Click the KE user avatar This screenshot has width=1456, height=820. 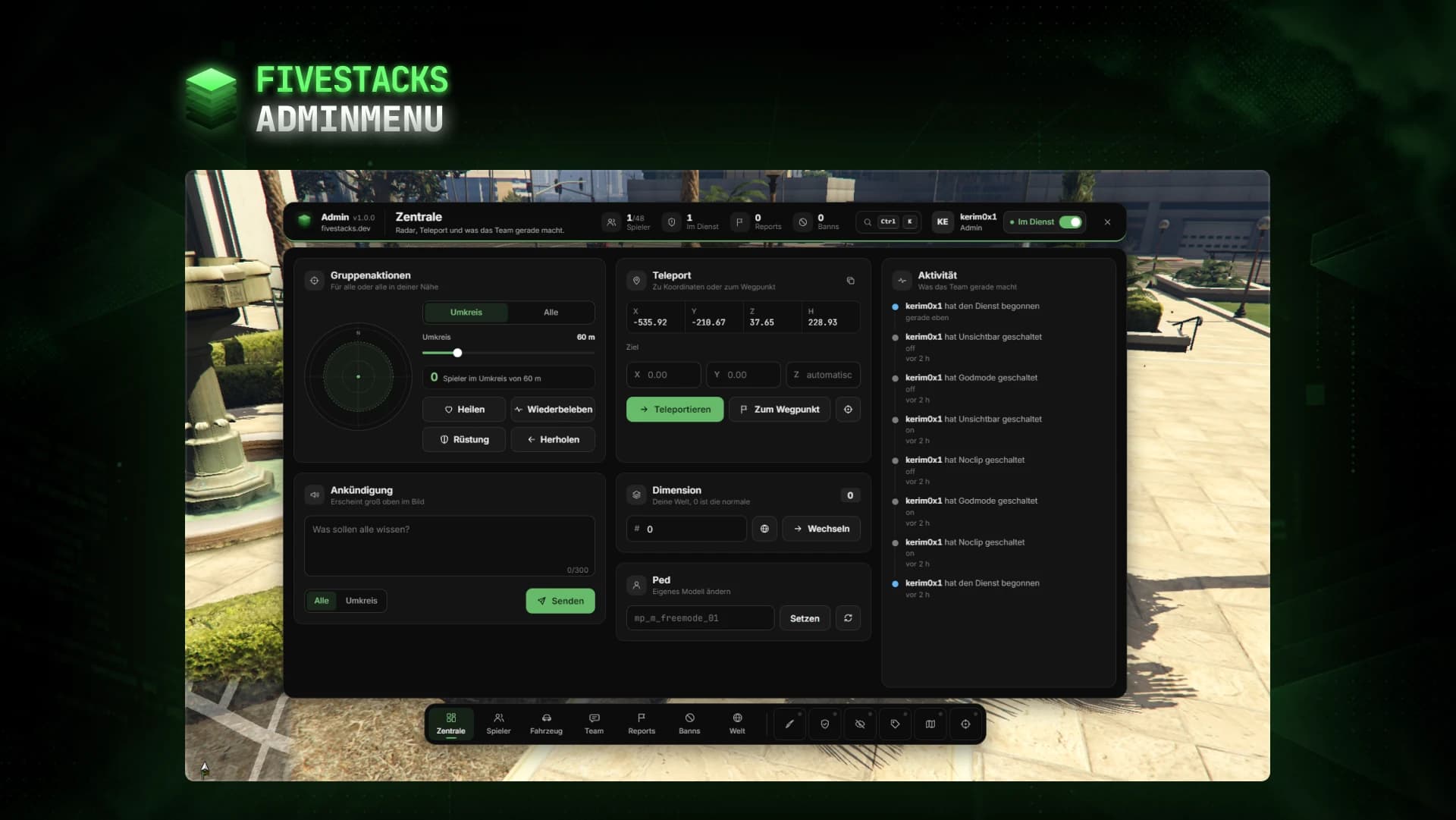943,222
